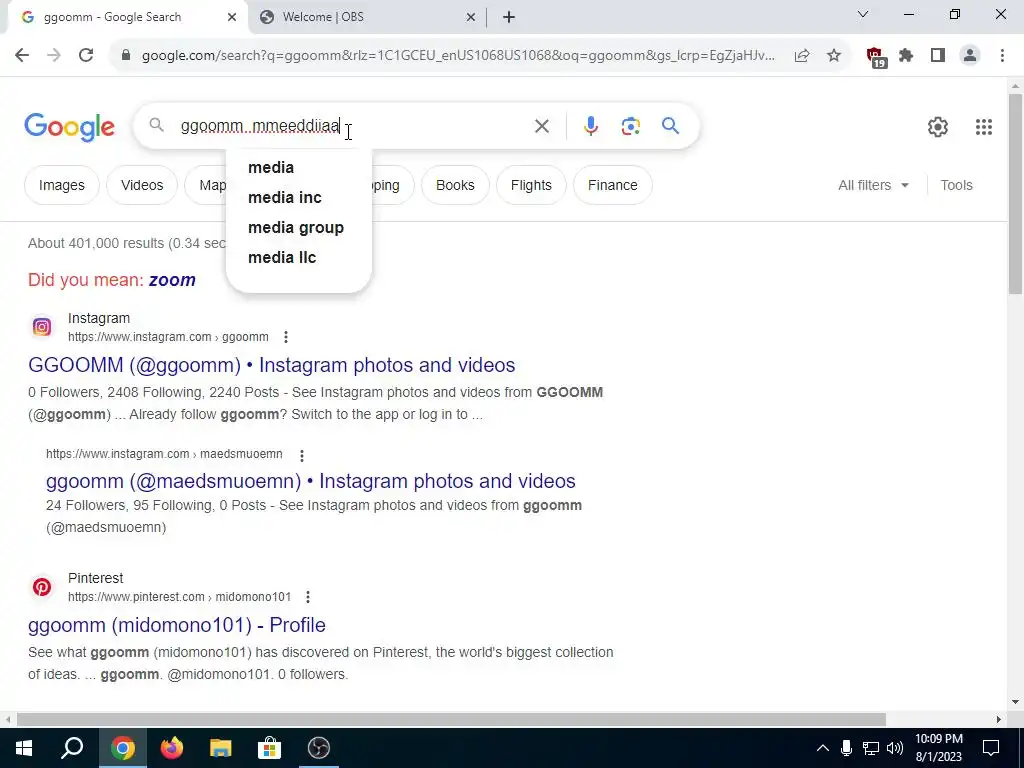
Task: Go to the Google logo homepage
Action: pos(69,127)
